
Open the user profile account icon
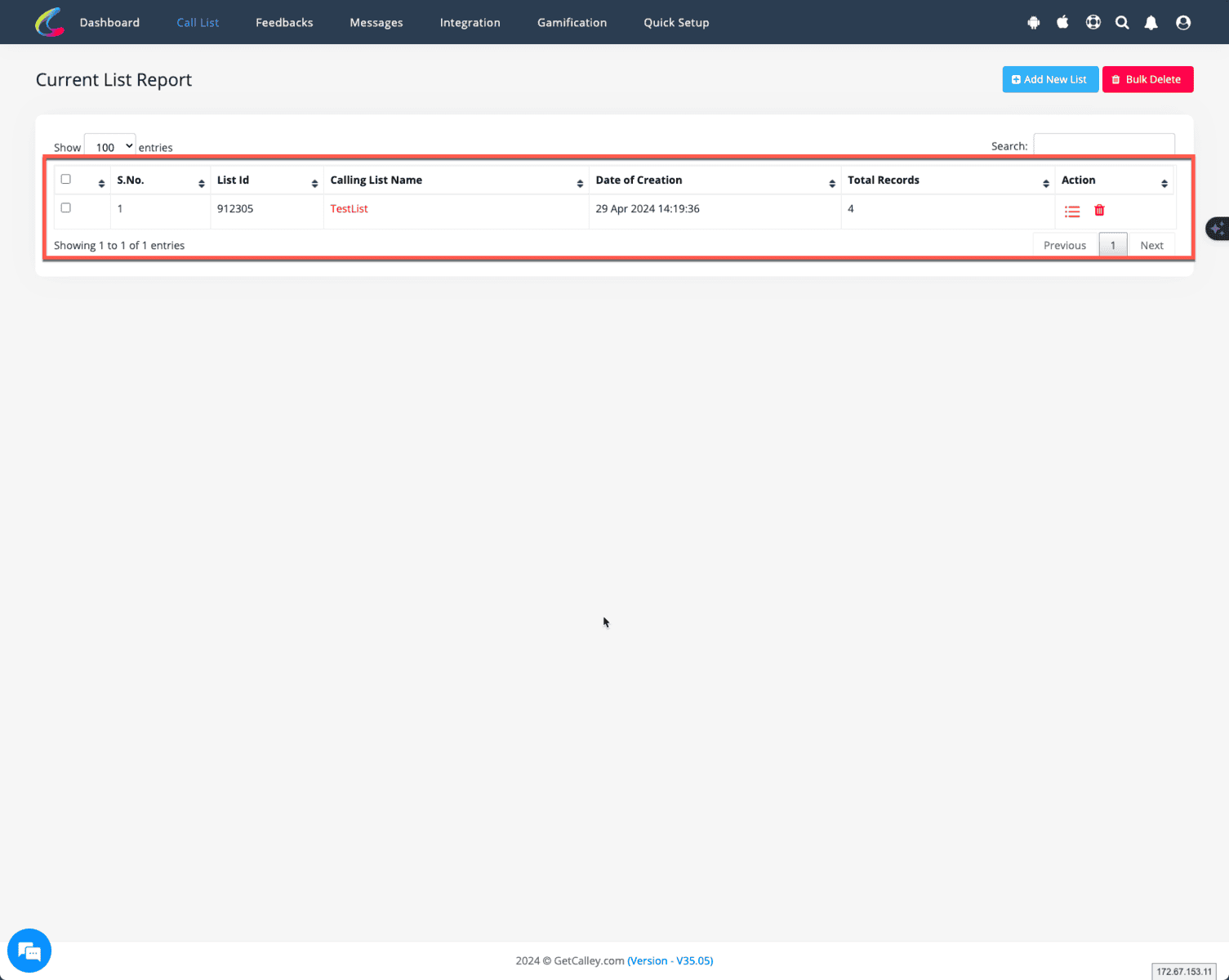1182,23
